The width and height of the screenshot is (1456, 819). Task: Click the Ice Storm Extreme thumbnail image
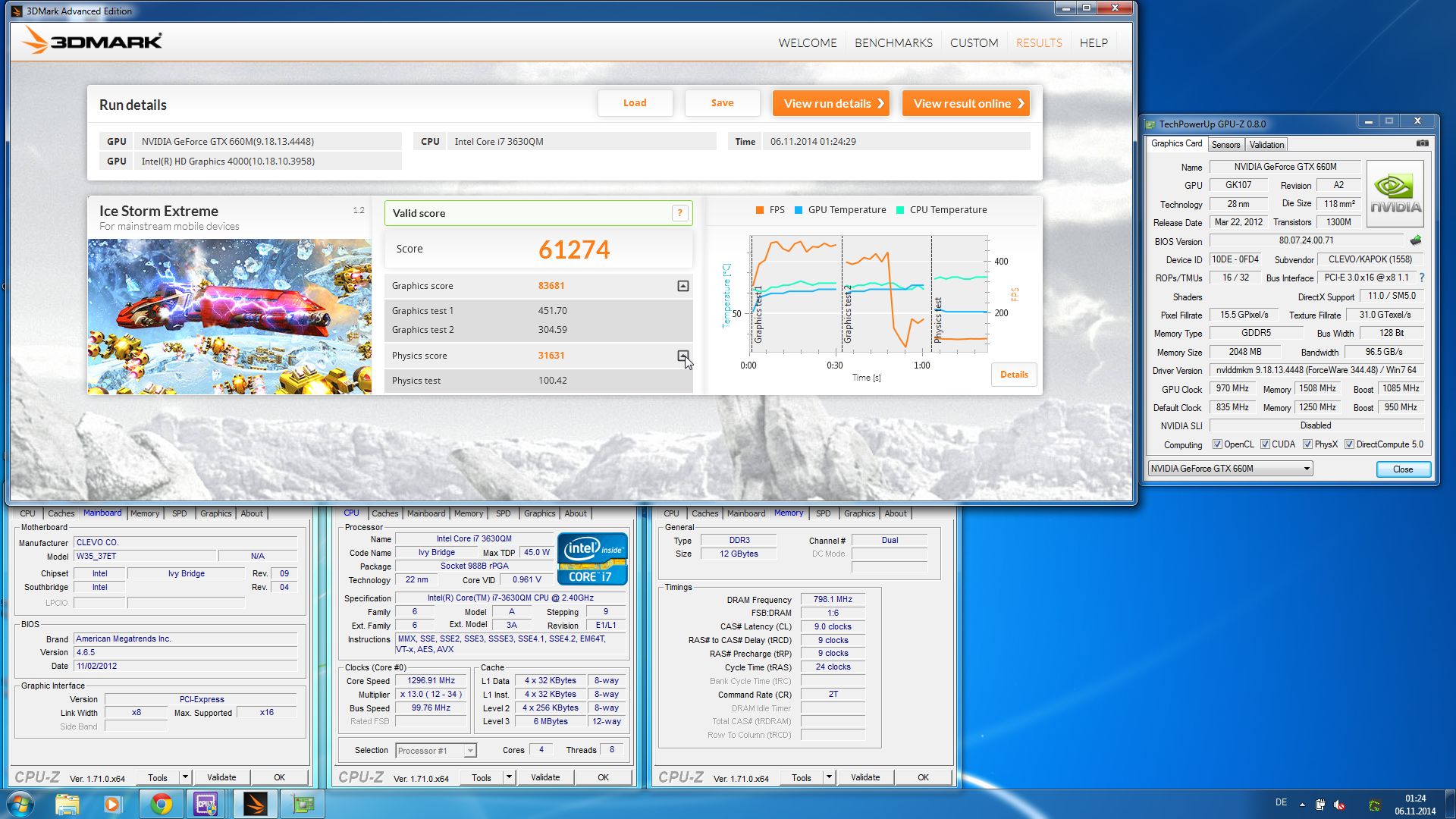tap(229, 316)
